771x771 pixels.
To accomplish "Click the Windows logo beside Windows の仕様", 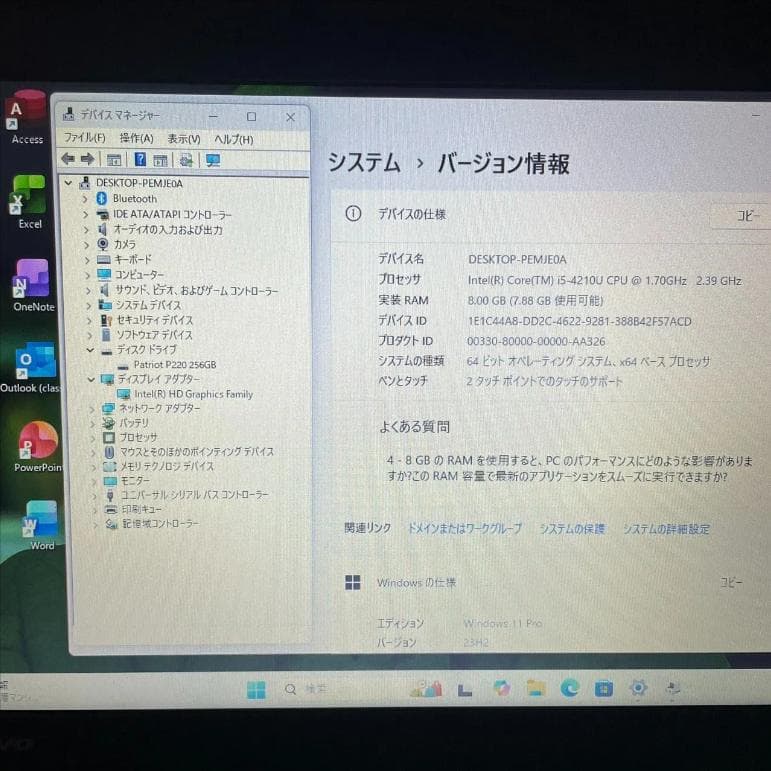I will click(x=353, y=582).
